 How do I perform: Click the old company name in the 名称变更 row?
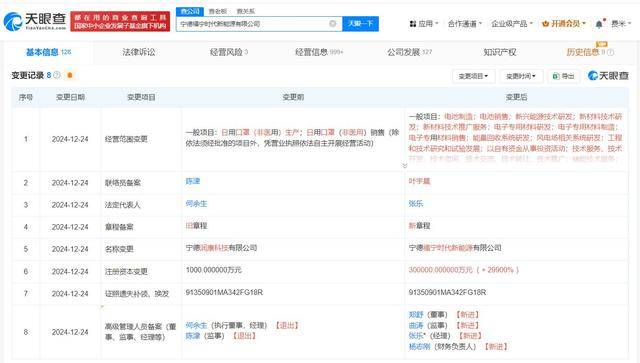(x=221, y=248)
